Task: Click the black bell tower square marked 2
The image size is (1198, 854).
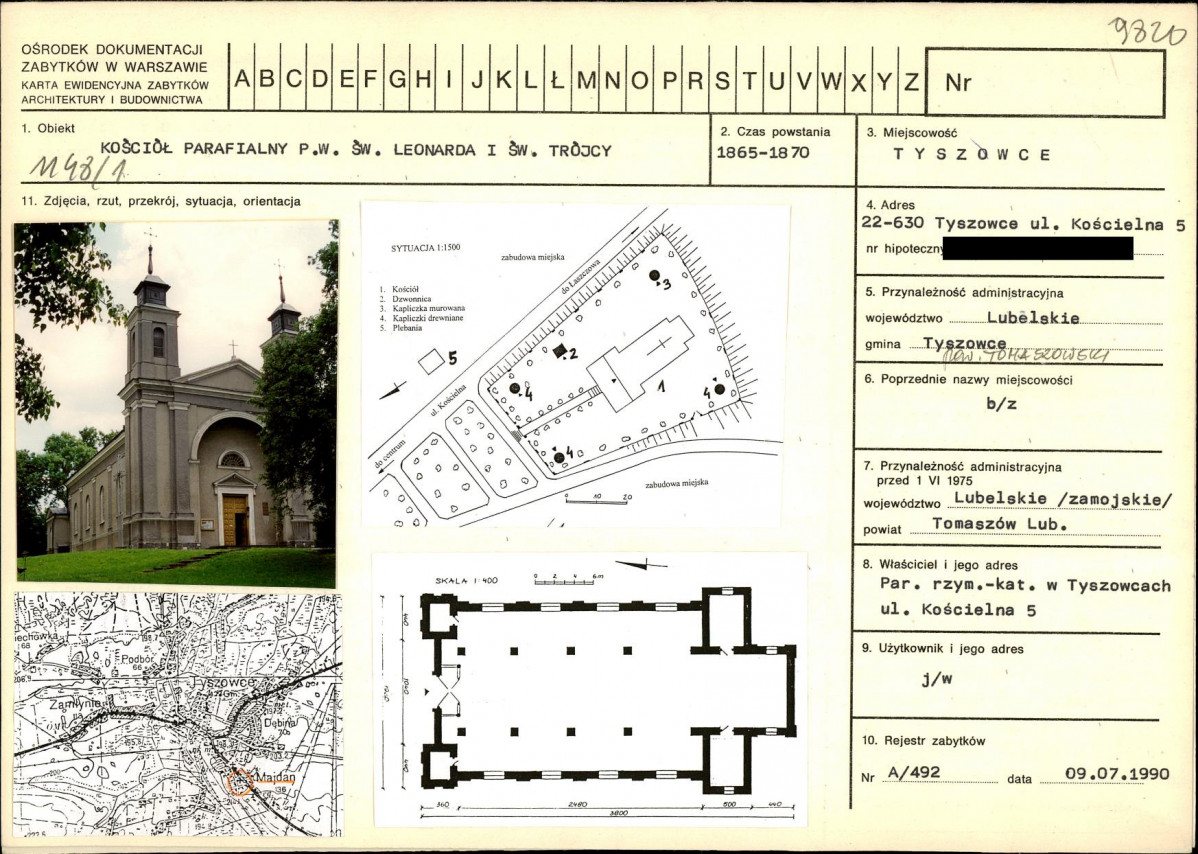Action: point(561,351)
